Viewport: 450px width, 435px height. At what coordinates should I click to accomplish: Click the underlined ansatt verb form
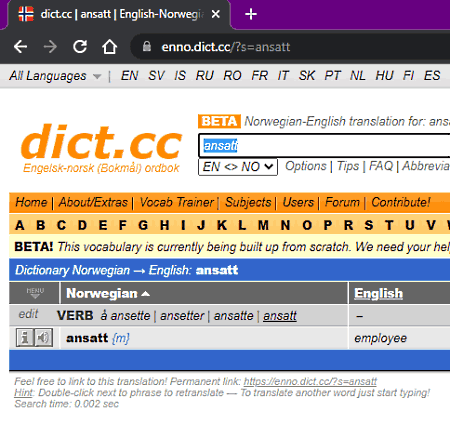(x=280, y=316)
